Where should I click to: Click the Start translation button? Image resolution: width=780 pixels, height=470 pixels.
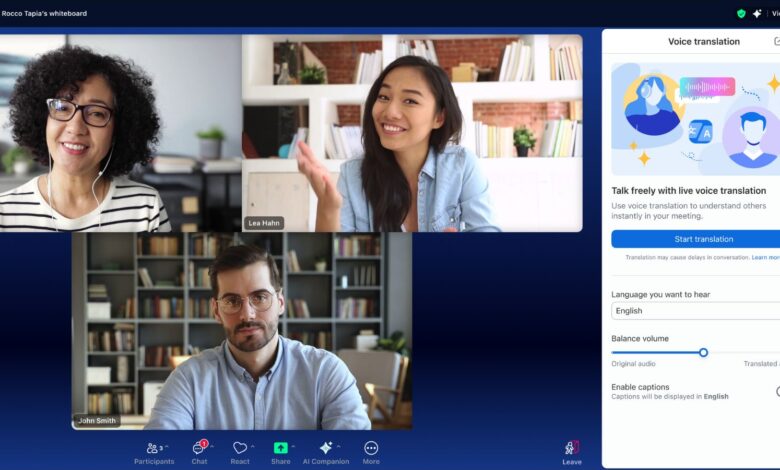tap(695, 239)
